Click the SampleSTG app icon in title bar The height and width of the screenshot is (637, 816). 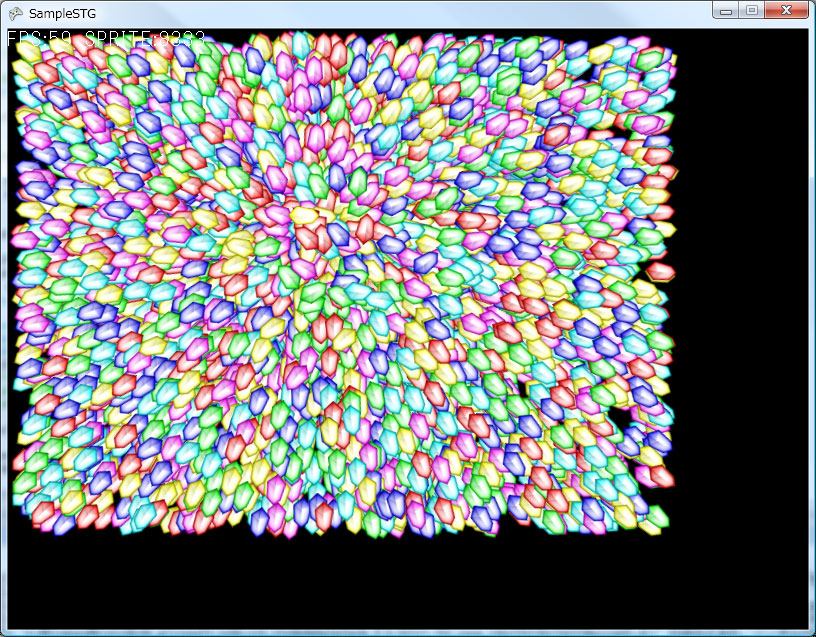(15, 13)
